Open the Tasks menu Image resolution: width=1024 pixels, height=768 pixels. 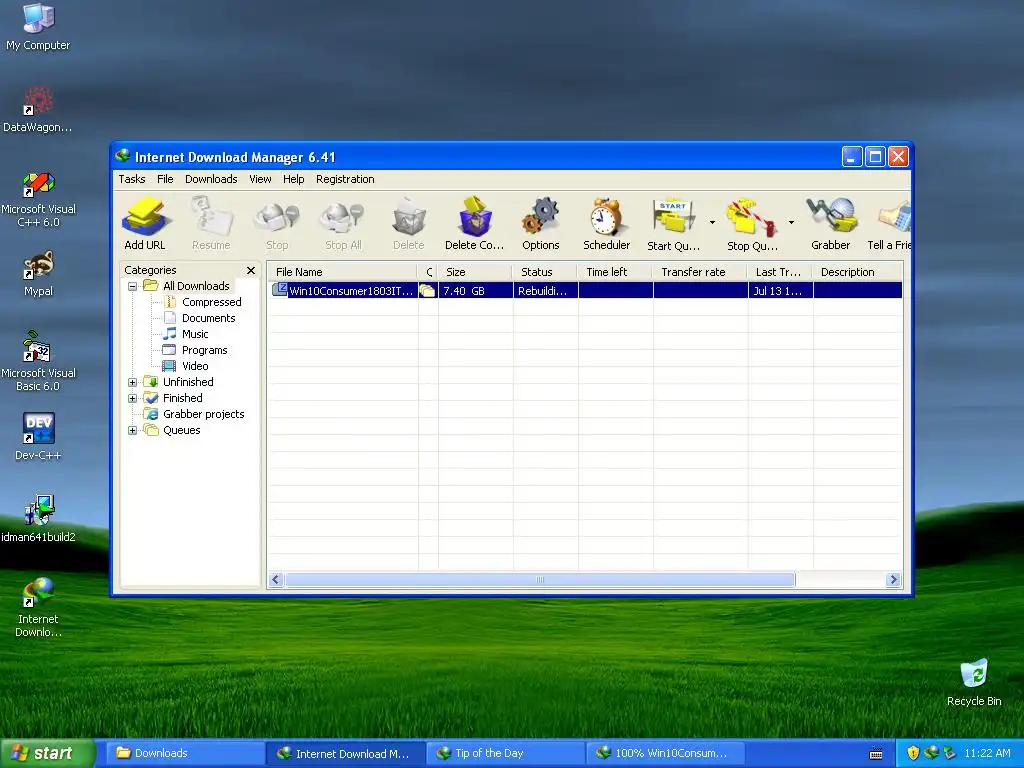point(132,179)
